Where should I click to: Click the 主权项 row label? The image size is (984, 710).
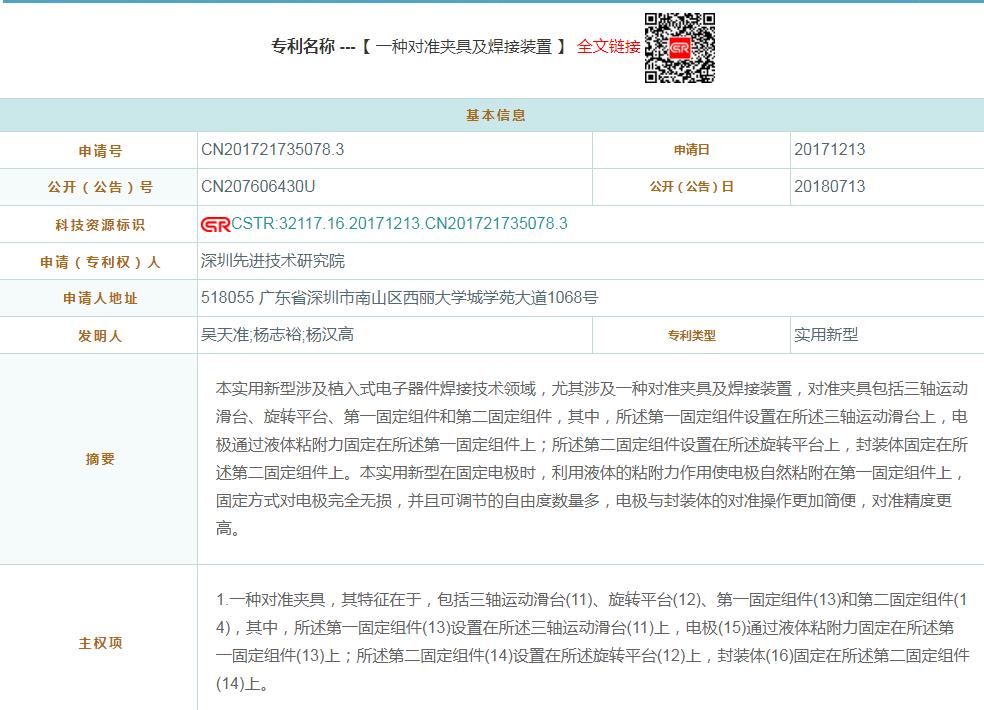pos(99,643)
